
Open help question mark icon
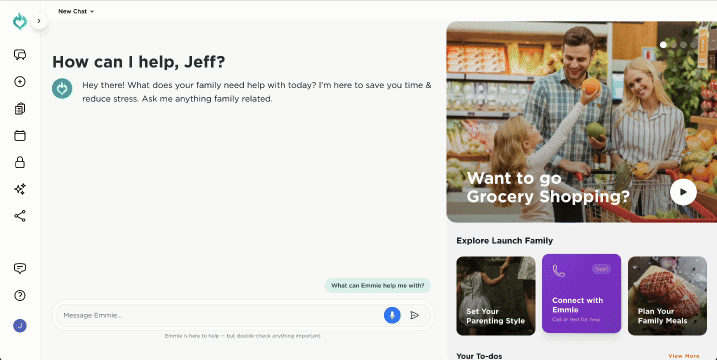pyautogui.click(x=20, y=296)
